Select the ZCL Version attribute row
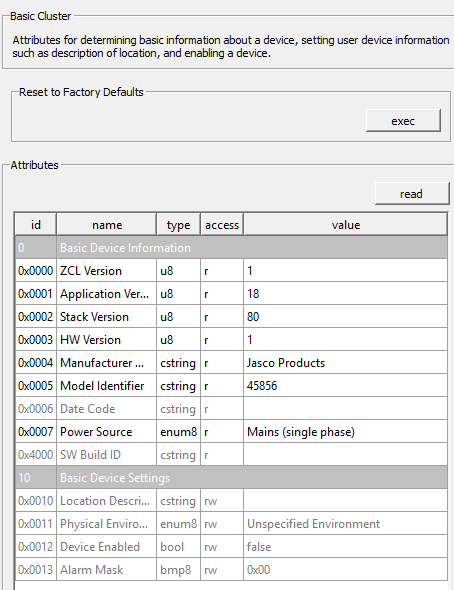This screenshot has width=454, height=590. 231,271
